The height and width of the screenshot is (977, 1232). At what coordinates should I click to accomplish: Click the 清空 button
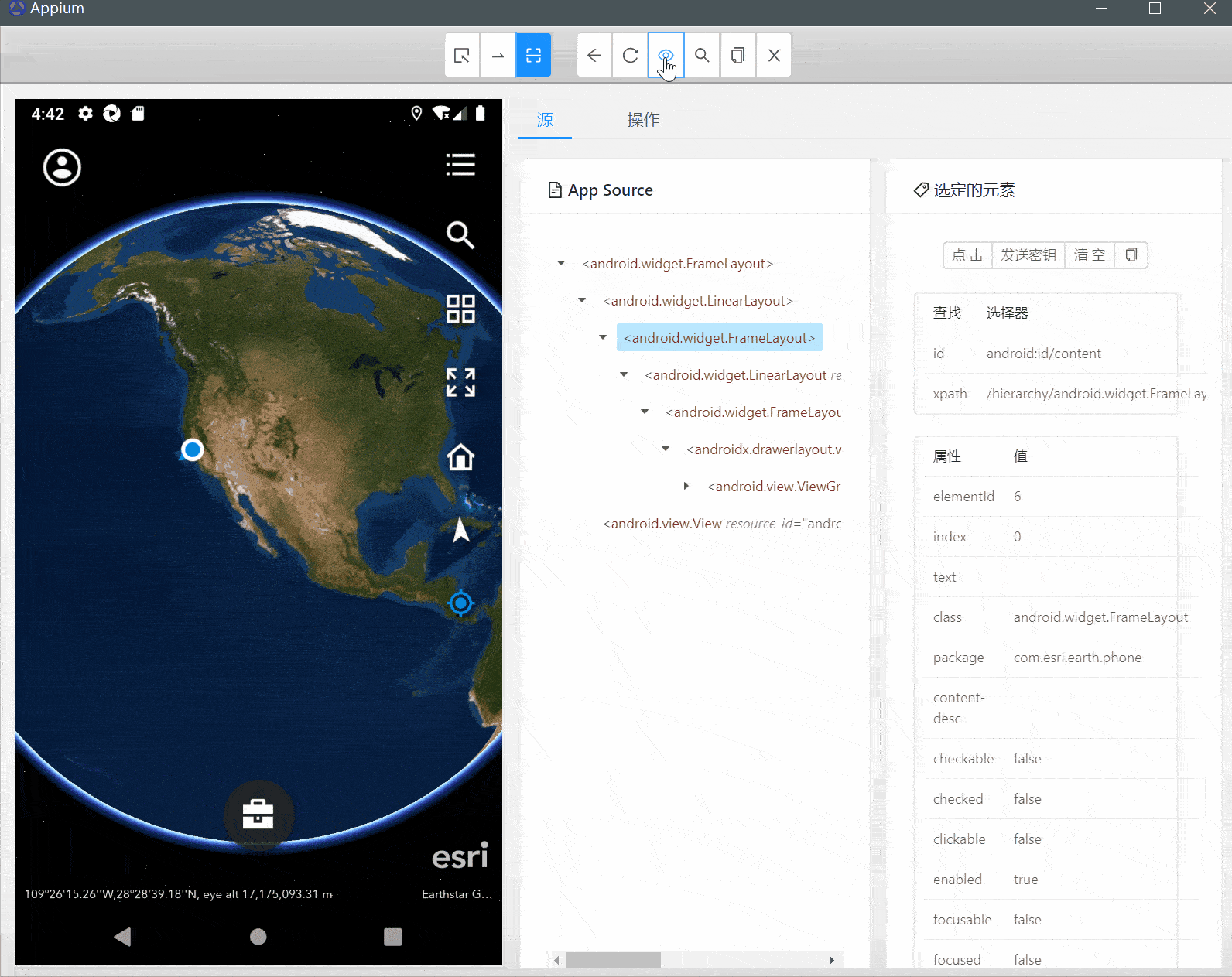(x=1090, y=255)
